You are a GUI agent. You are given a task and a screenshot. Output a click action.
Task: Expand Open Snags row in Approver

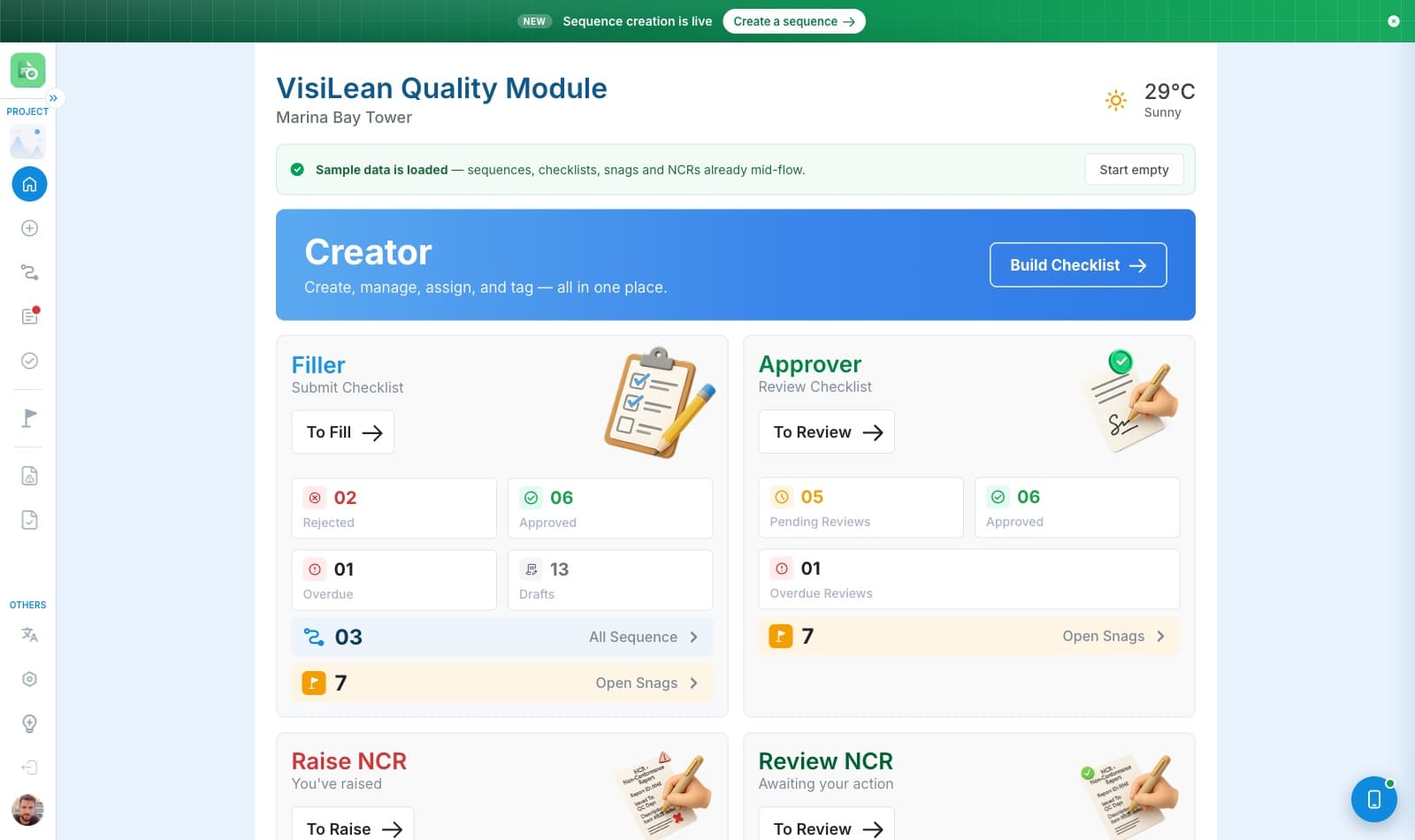pyautogui.click(x=969, y=637)
